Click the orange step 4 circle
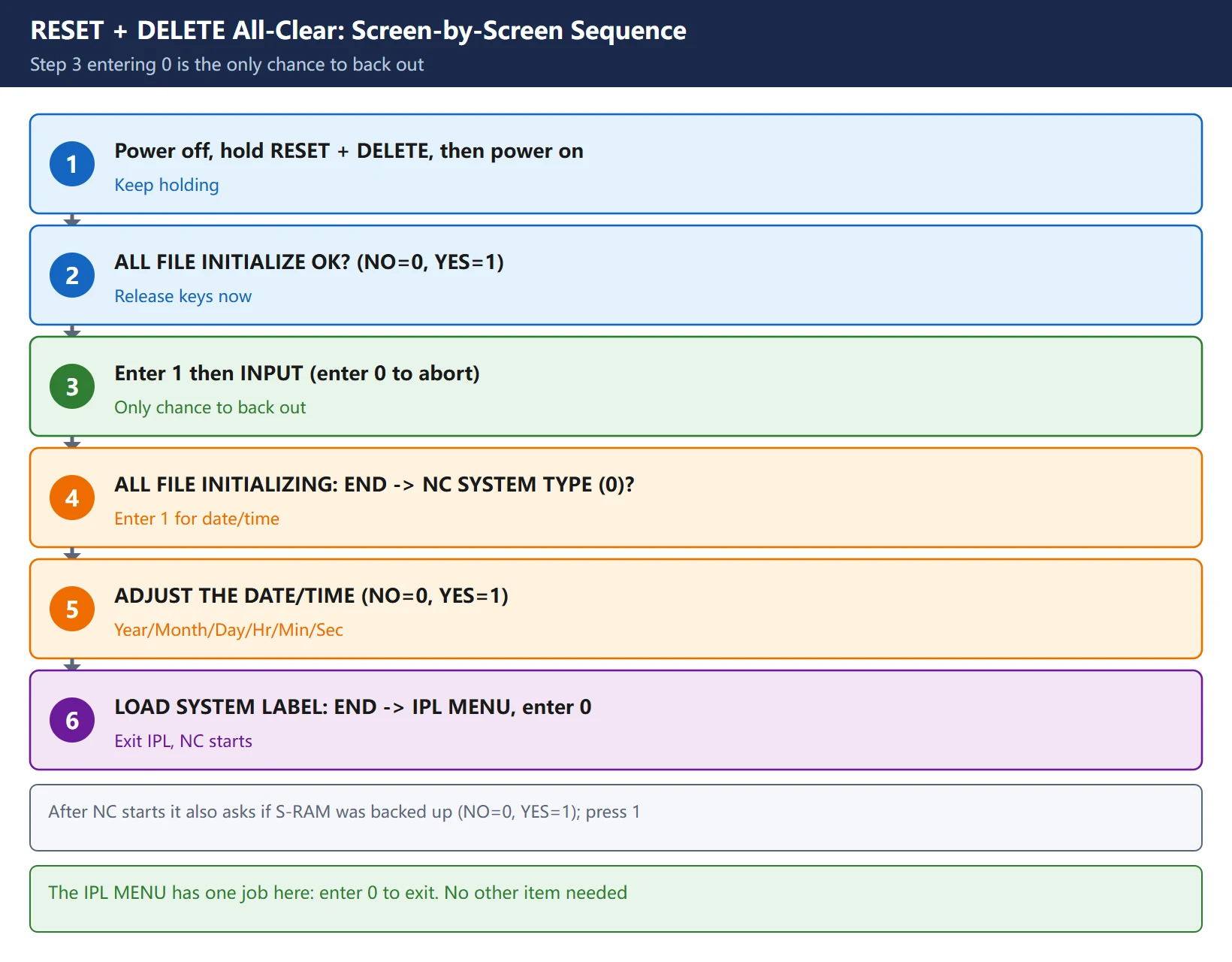 pos(72,498)
